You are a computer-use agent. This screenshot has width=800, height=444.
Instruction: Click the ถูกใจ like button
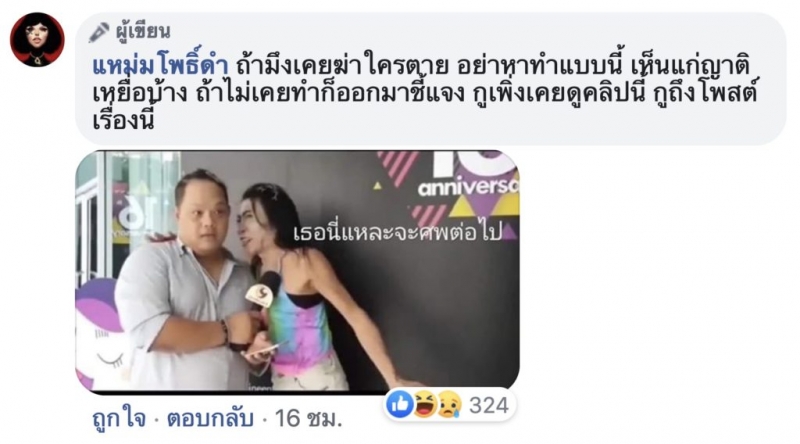click(x=119, y=420)
